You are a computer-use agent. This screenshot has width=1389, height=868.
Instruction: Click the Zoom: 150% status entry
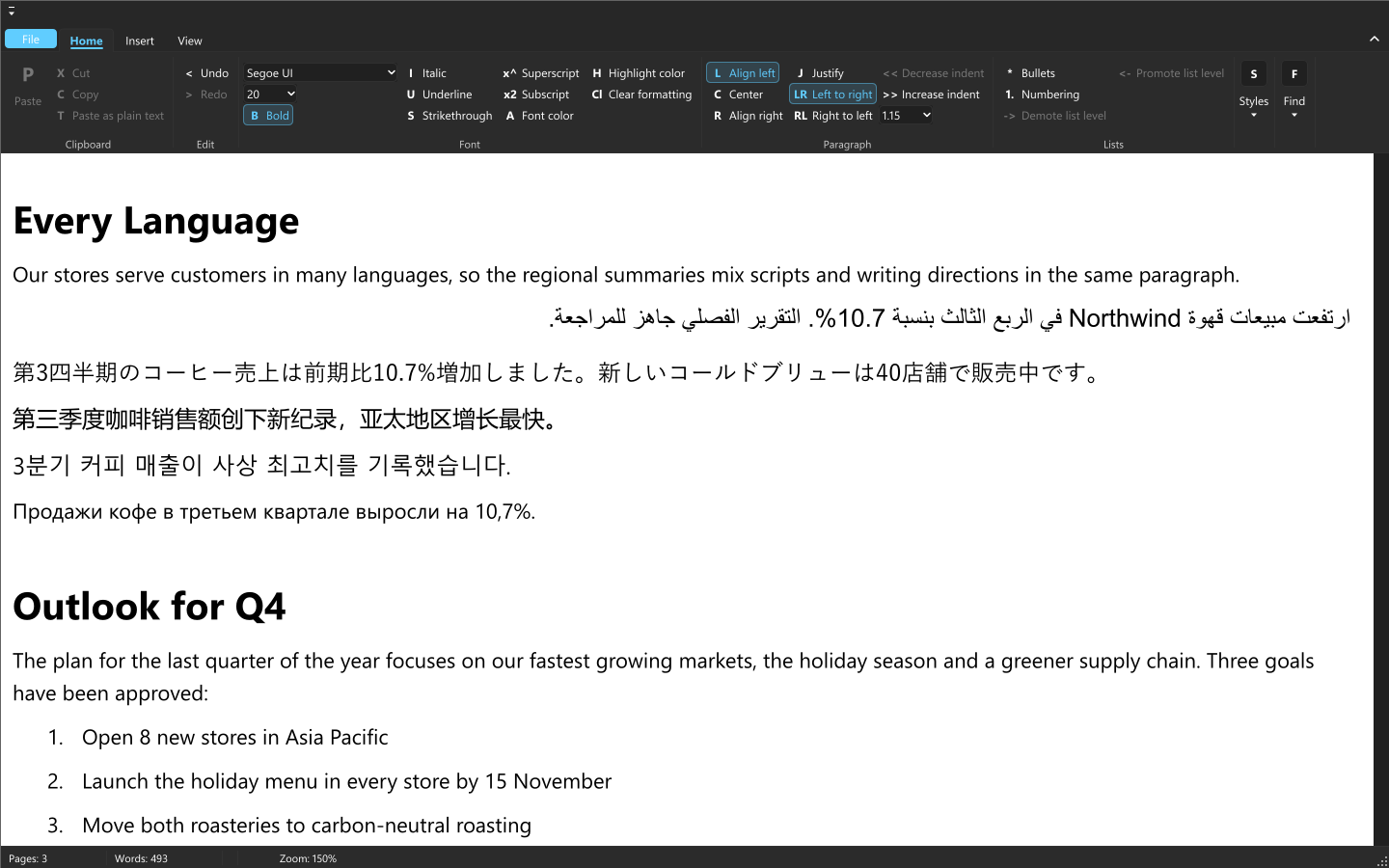coord(308,858)
